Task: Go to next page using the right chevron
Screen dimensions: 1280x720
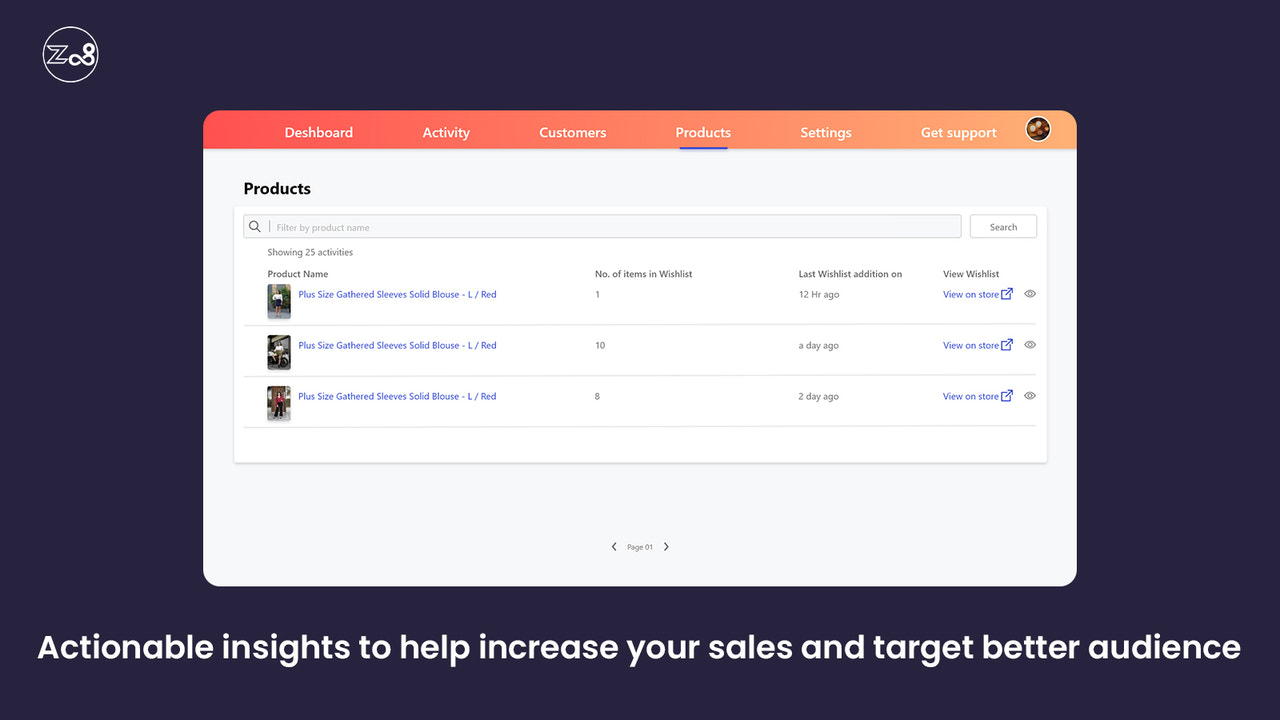Action: point(666,546)
